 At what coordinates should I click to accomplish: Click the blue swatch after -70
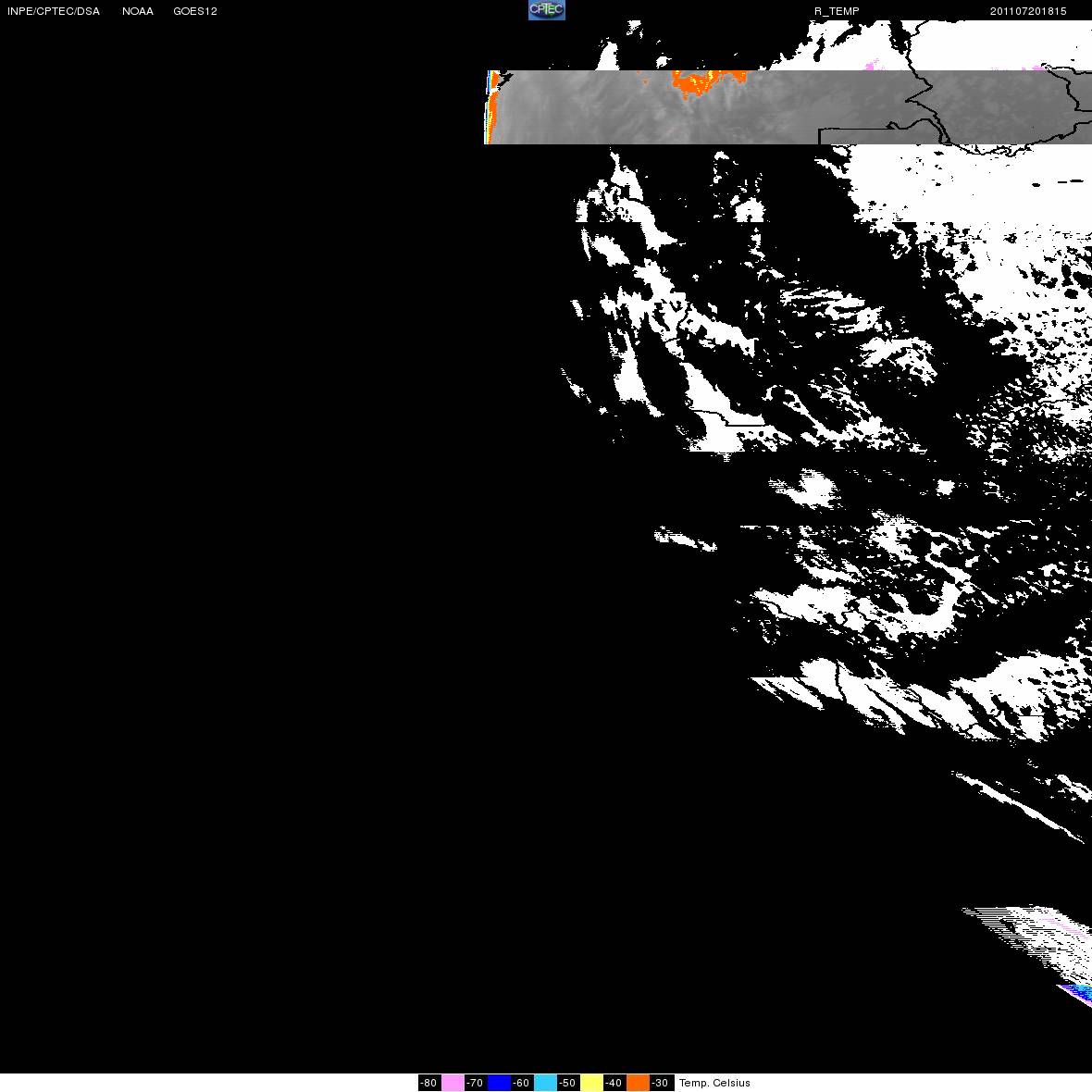click(500, 1083)
